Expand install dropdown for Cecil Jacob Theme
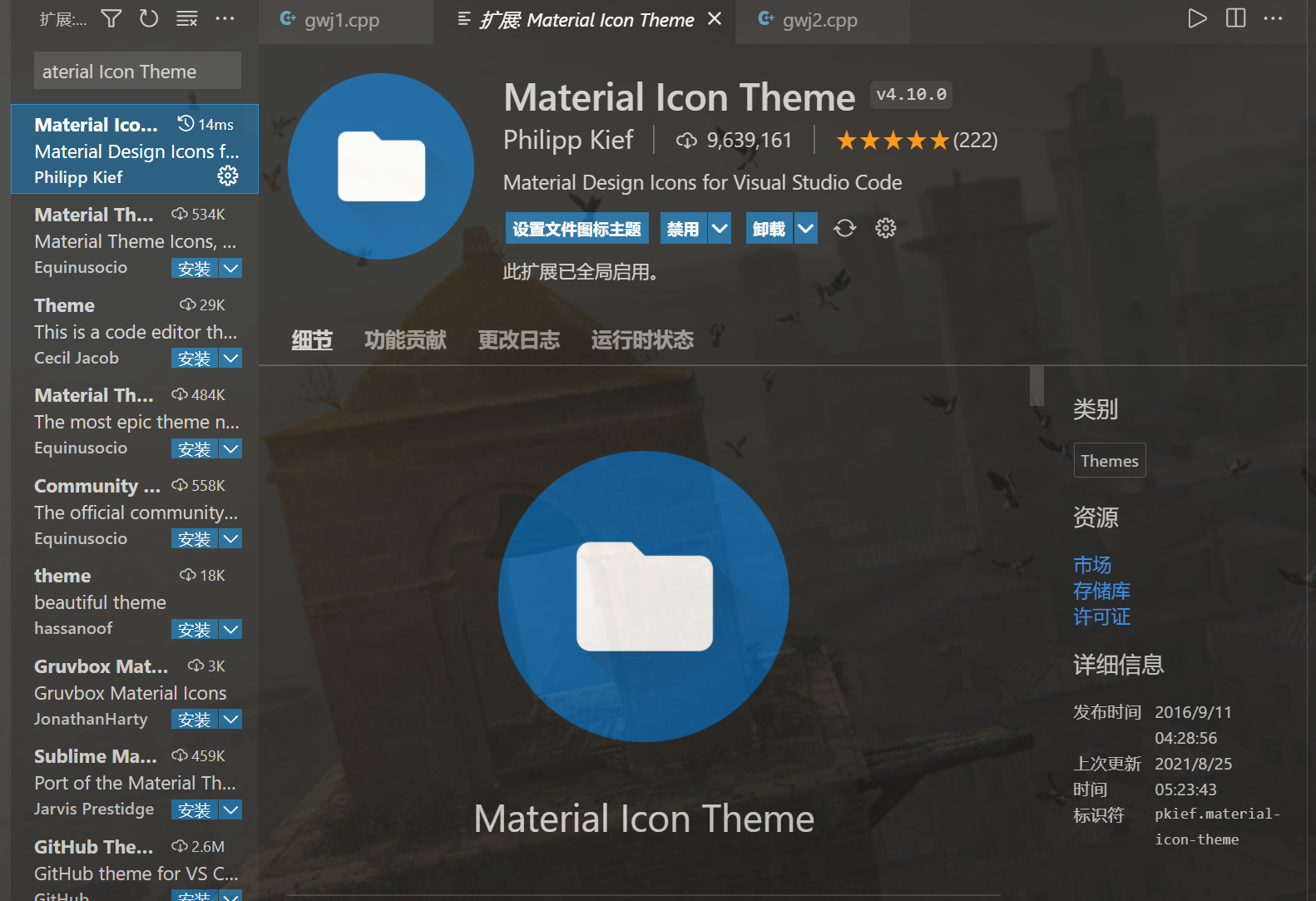 tap(231, 358)
